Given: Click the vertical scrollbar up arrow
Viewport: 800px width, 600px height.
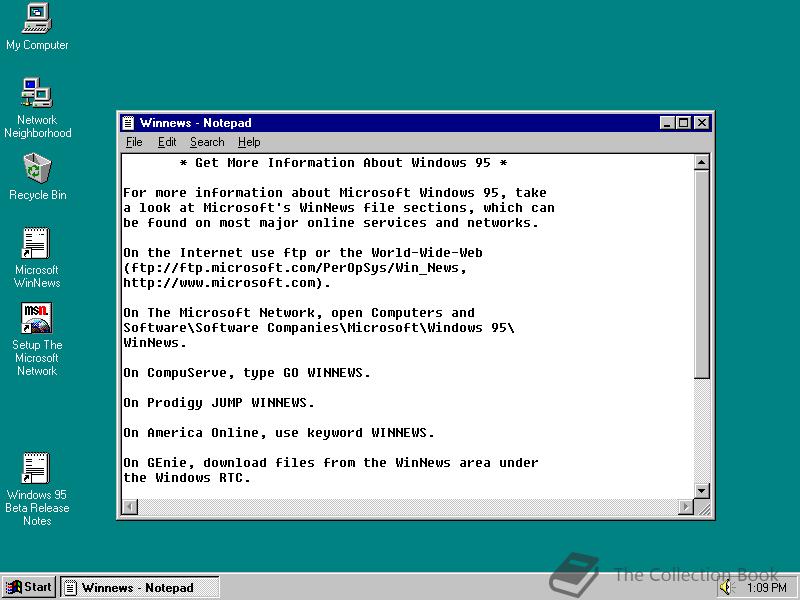Looking at the screenshot, I should click(702, 163).
